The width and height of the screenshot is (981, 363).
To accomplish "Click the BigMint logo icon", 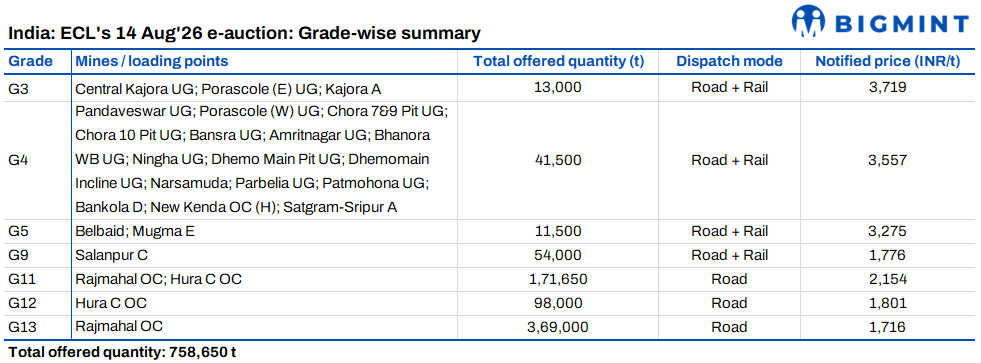I will tap(809, 21).
